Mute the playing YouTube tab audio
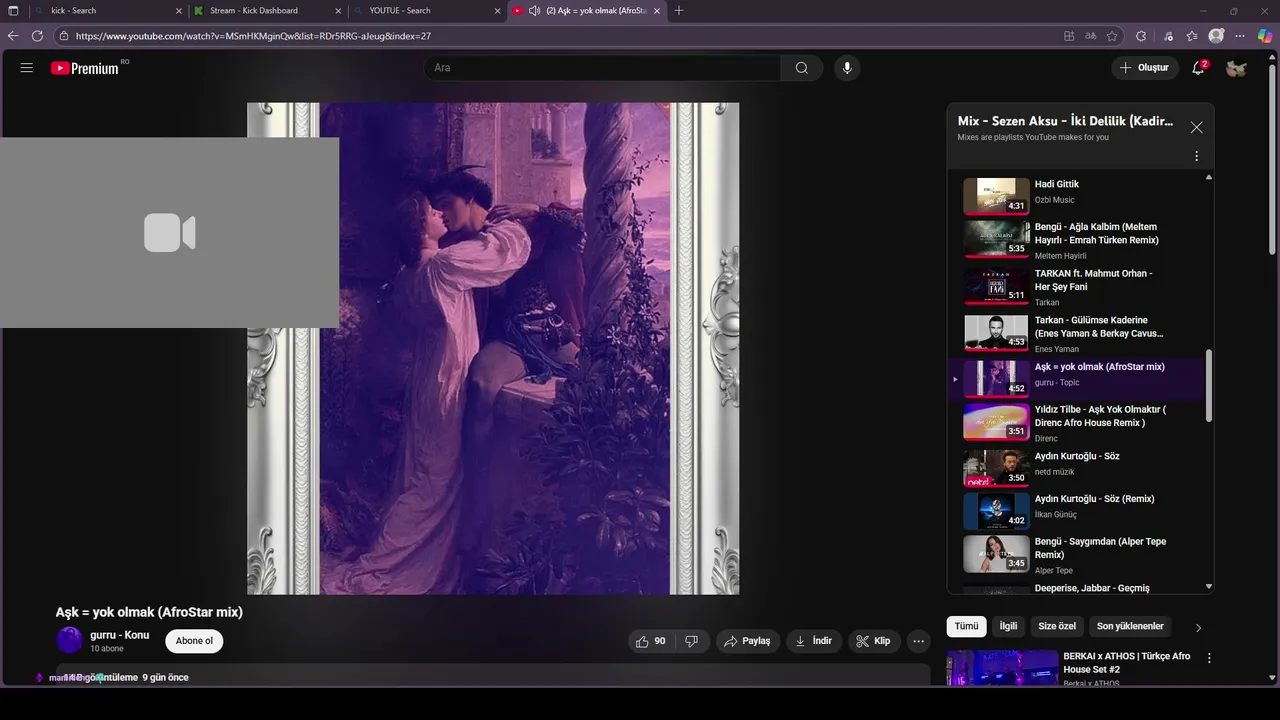Viewport: 1280px width, 720px height. click(x=535, y=11)
